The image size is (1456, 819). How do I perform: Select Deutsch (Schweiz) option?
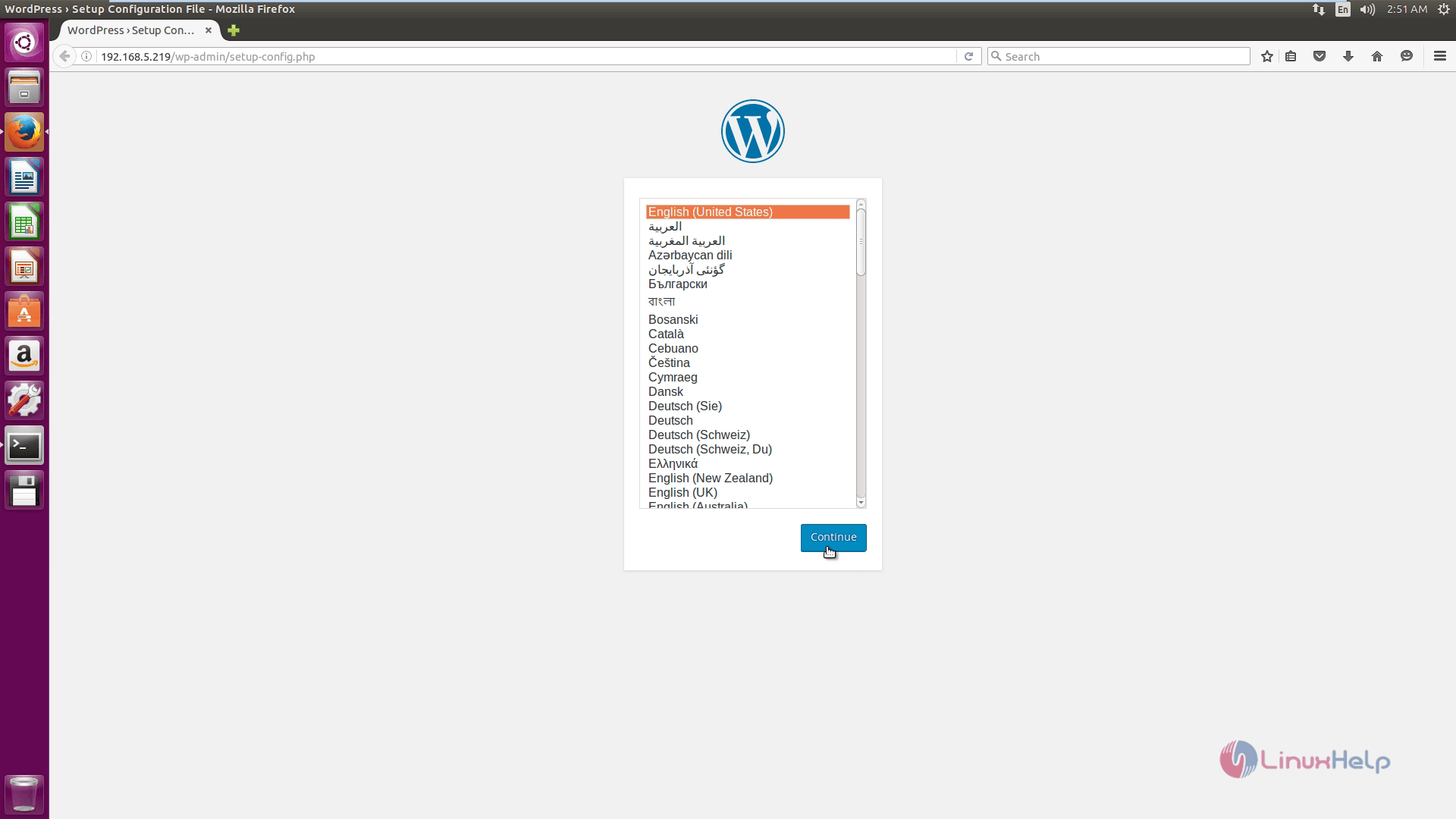pyautogui.click(x=748, y=435)
